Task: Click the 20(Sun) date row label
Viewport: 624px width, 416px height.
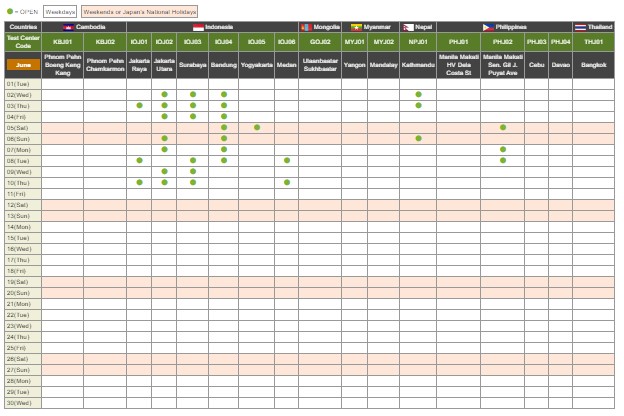Action: point(23,293)
